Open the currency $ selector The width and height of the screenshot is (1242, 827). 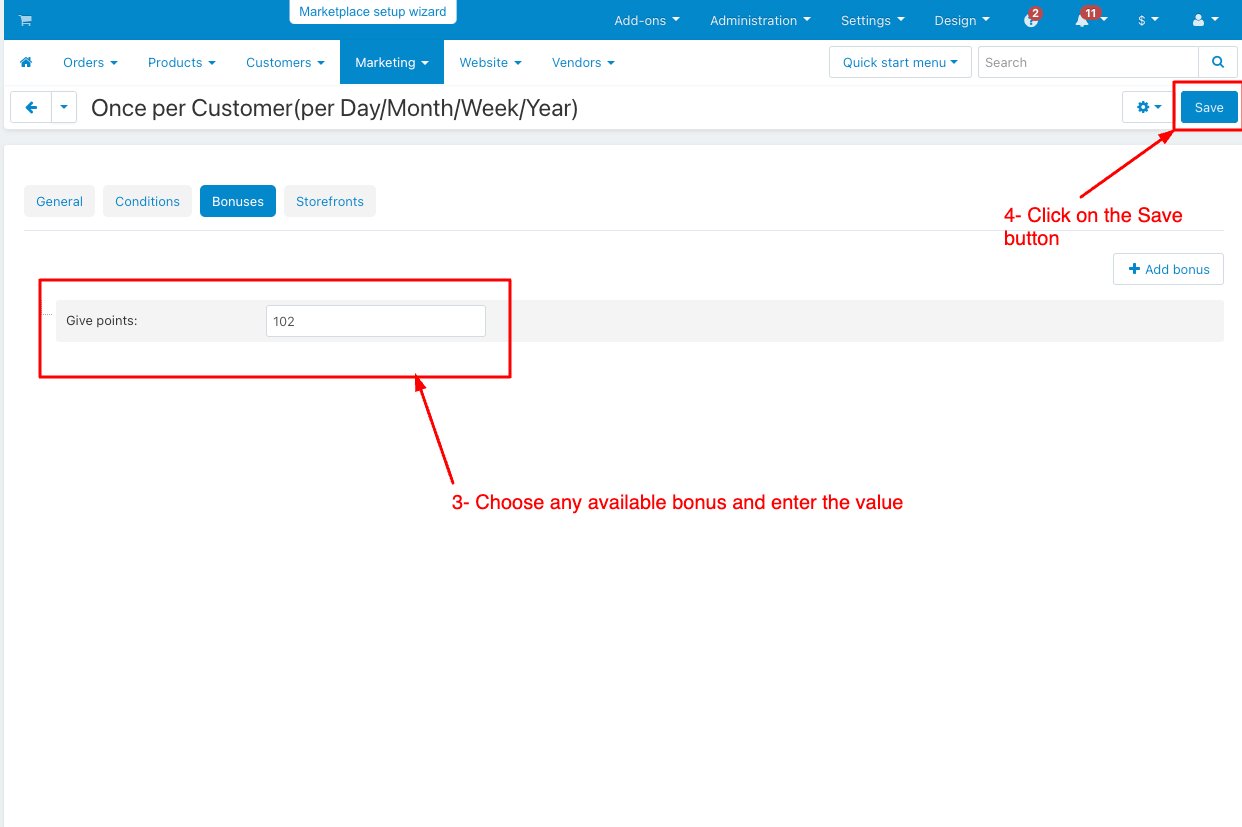(1148, 20)
